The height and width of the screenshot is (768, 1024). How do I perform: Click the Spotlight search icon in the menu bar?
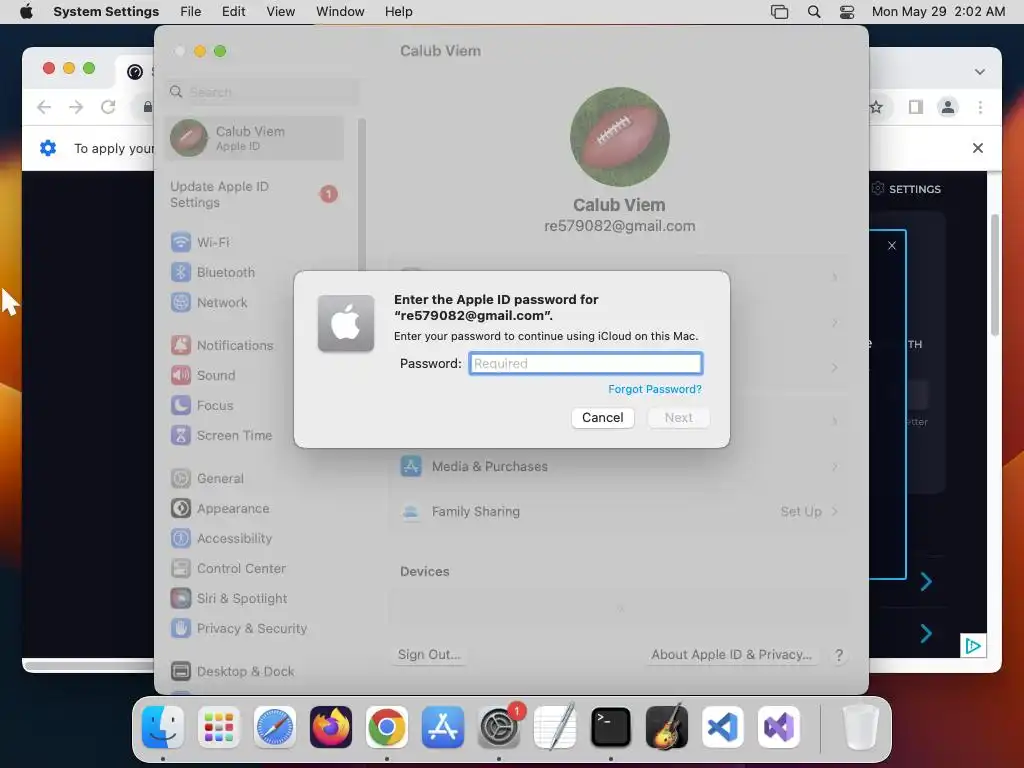click(814, 12)
